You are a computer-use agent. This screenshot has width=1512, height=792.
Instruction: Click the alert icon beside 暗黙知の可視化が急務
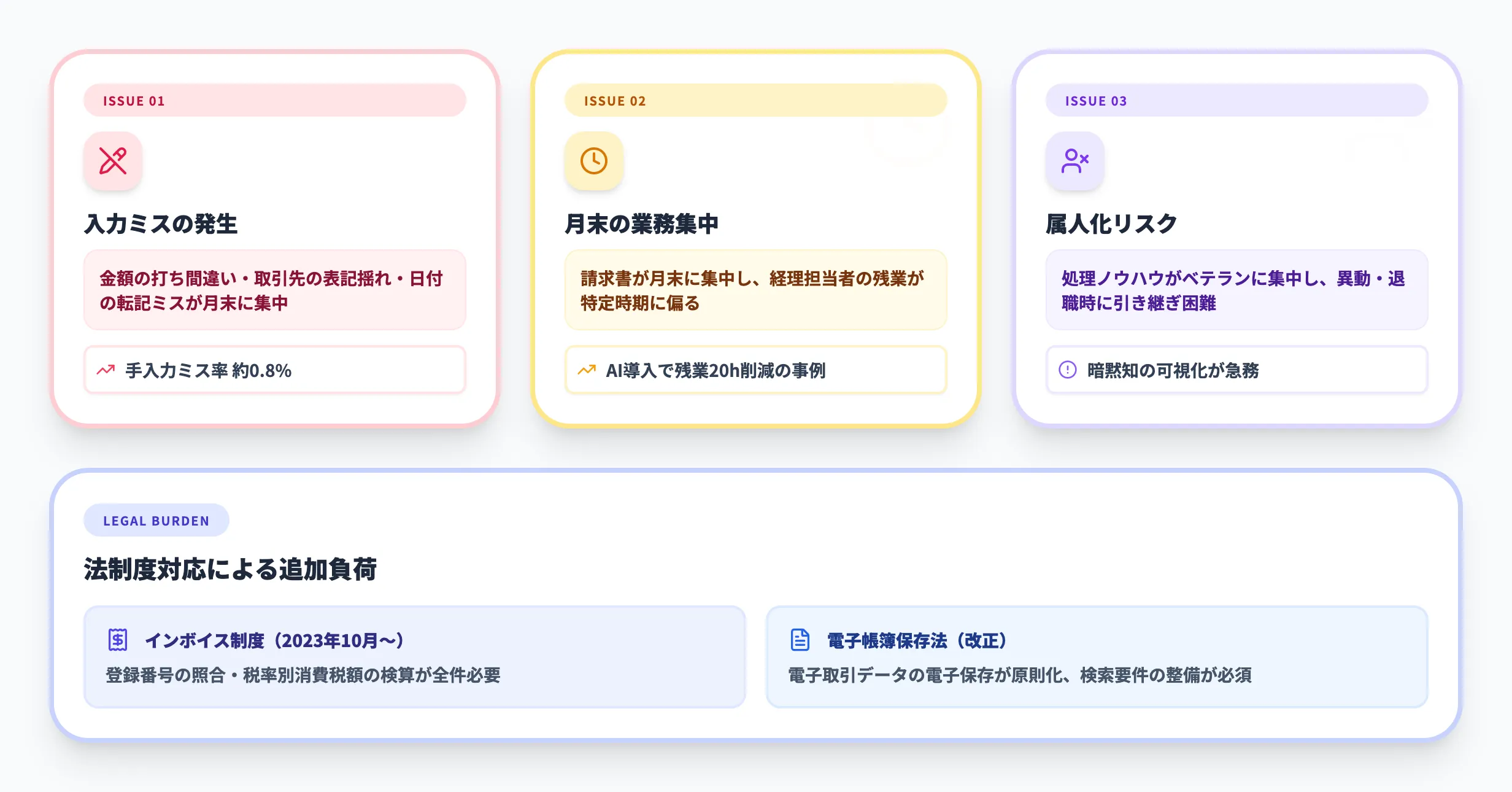(x=1068, y=370)
